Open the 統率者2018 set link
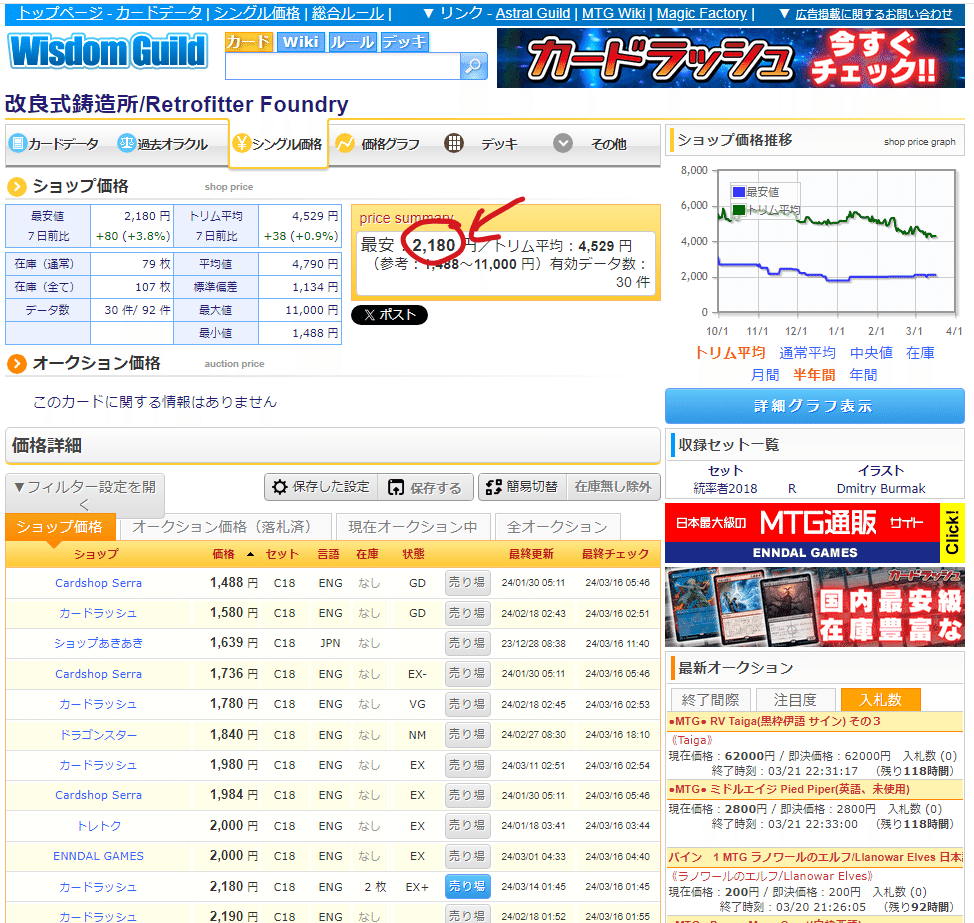This screenshot has width=974, height=923. click(x=725, y=489)
